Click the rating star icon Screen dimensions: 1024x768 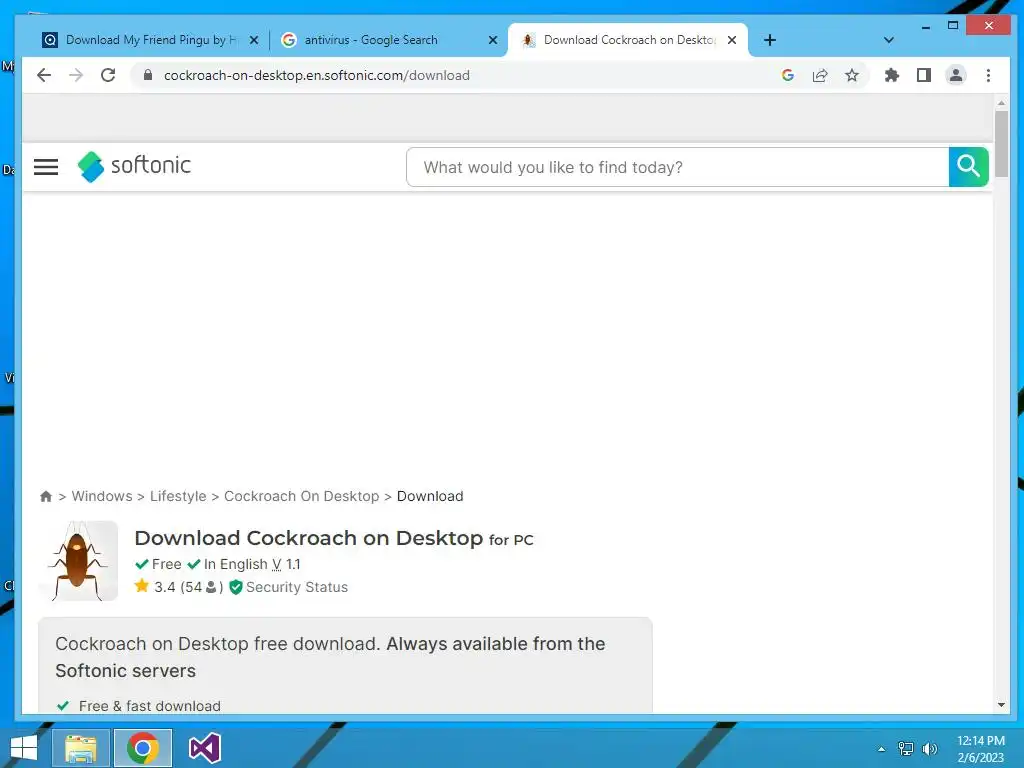[x=142, y=586]
